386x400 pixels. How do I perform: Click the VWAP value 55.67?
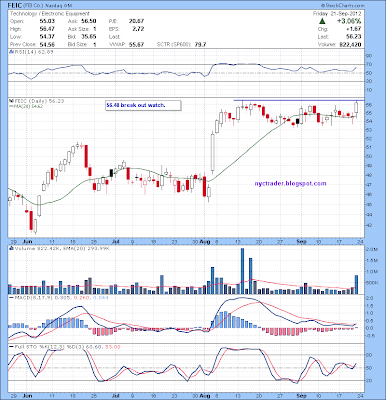(x=136, y=44)
